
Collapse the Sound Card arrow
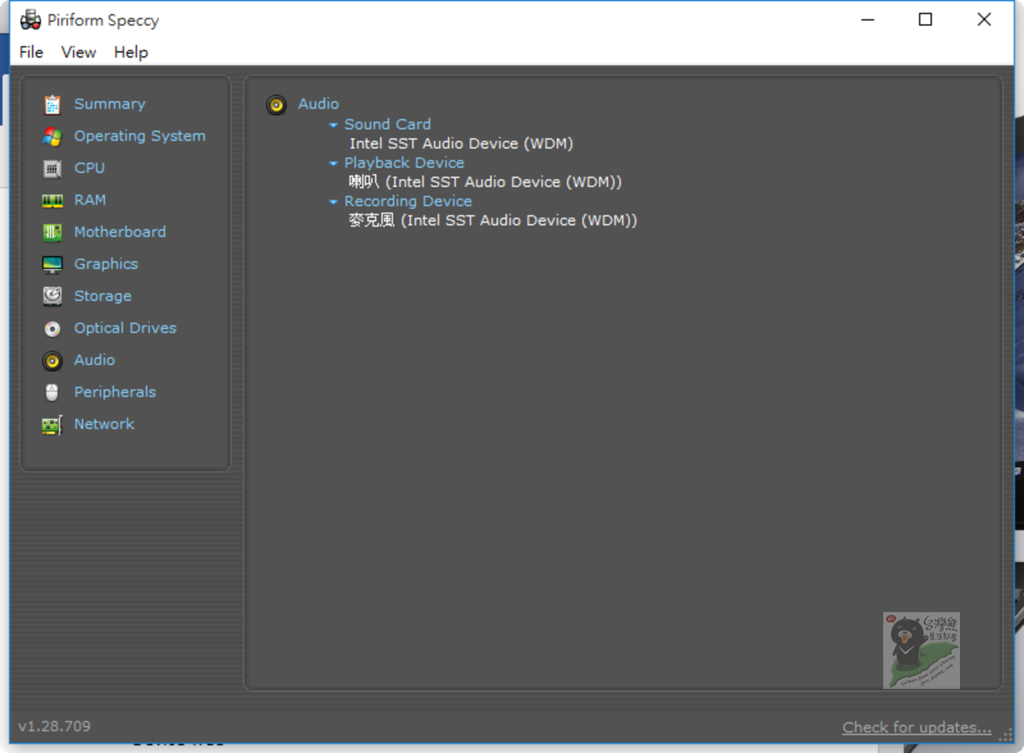tap(333, 125)
